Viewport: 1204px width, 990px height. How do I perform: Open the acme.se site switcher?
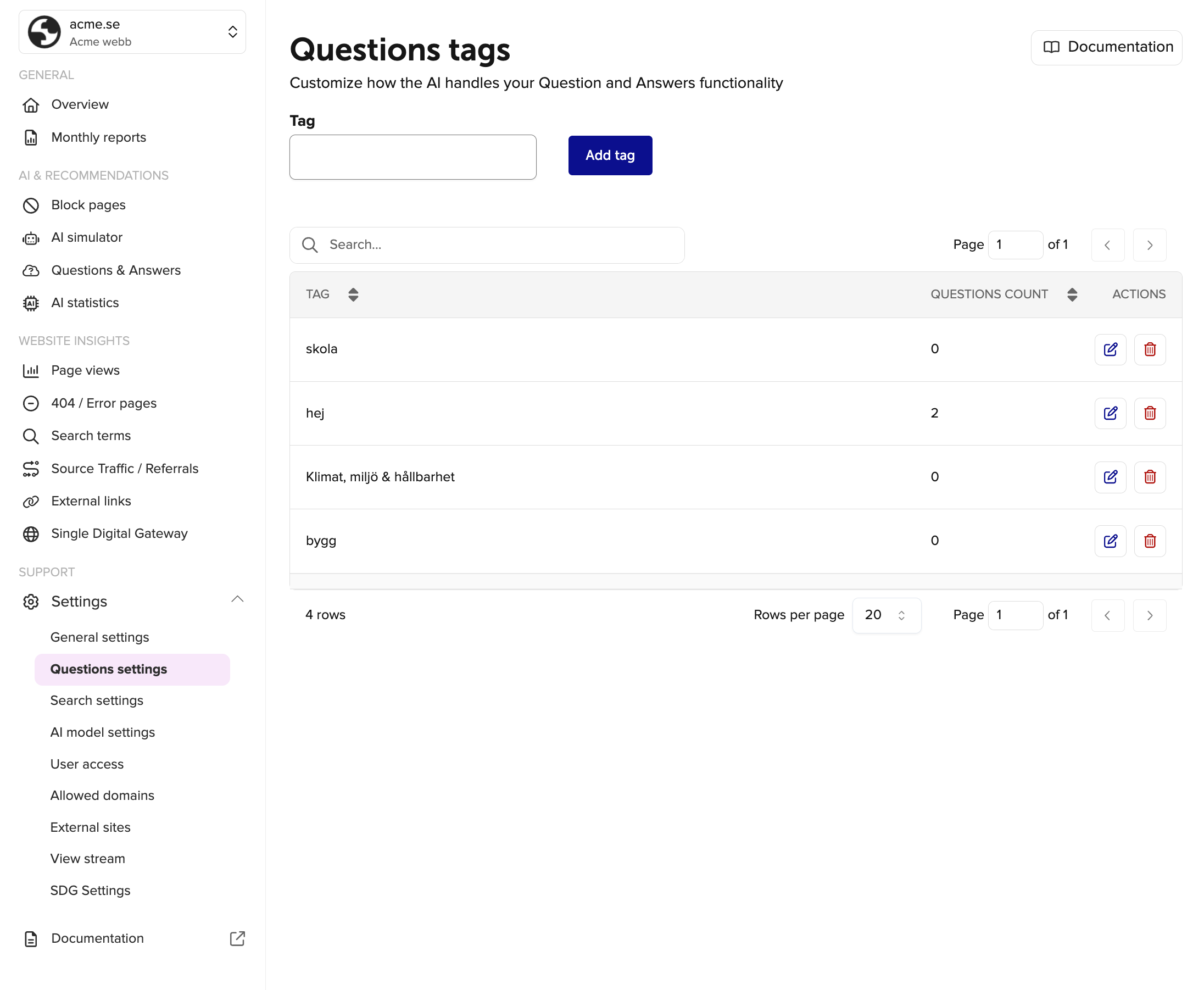[x=132, y=32]
